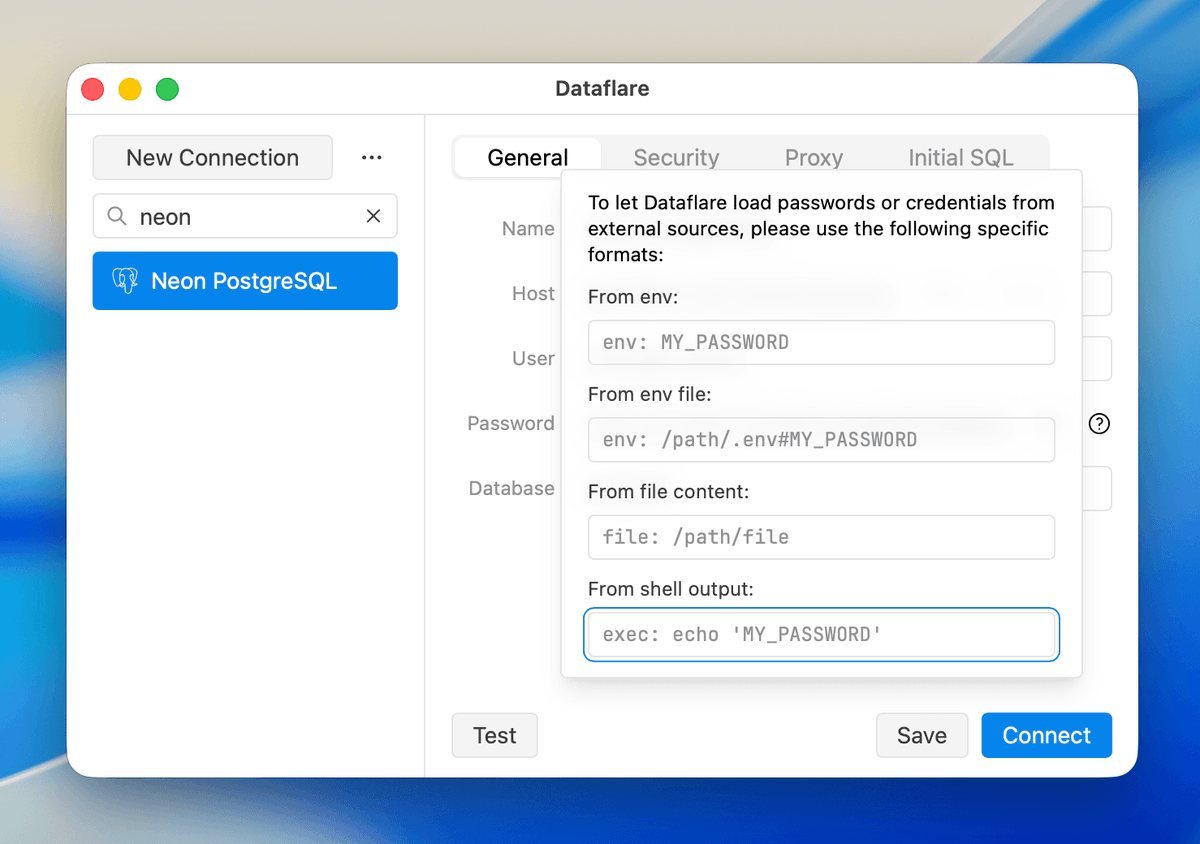Click the green full-screen window button
Image resolution: width=1200 pixels, height=844 pixels.
(167, 89)
